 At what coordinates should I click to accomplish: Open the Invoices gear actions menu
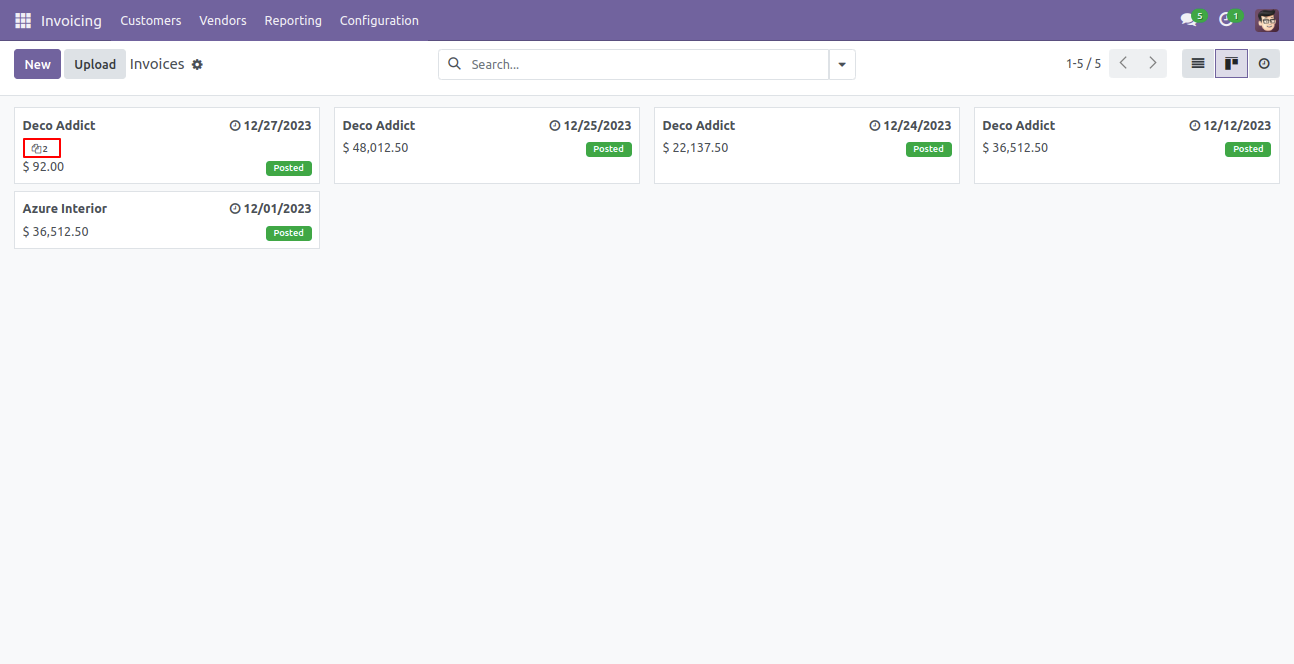click(197, 64)
